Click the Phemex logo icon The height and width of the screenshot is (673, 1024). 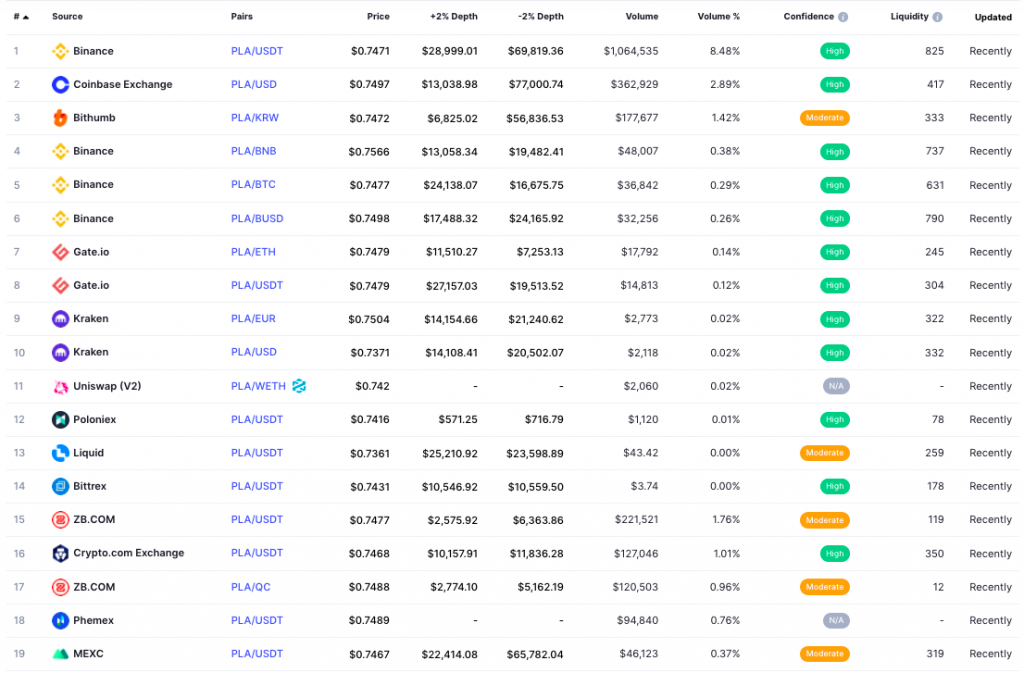pyautogui.click(x=60, y=620)
